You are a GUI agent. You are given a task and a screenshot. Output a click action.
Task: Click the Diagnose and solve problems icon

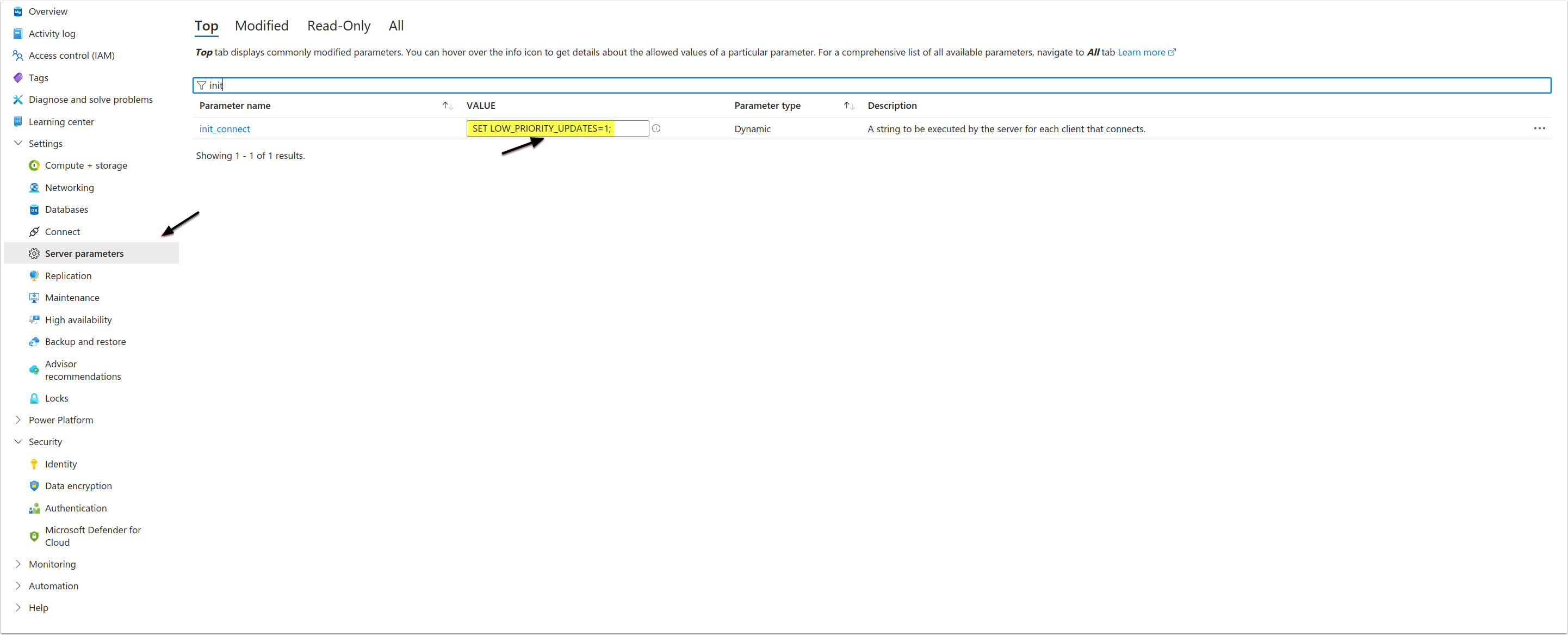tap(17, 99)
